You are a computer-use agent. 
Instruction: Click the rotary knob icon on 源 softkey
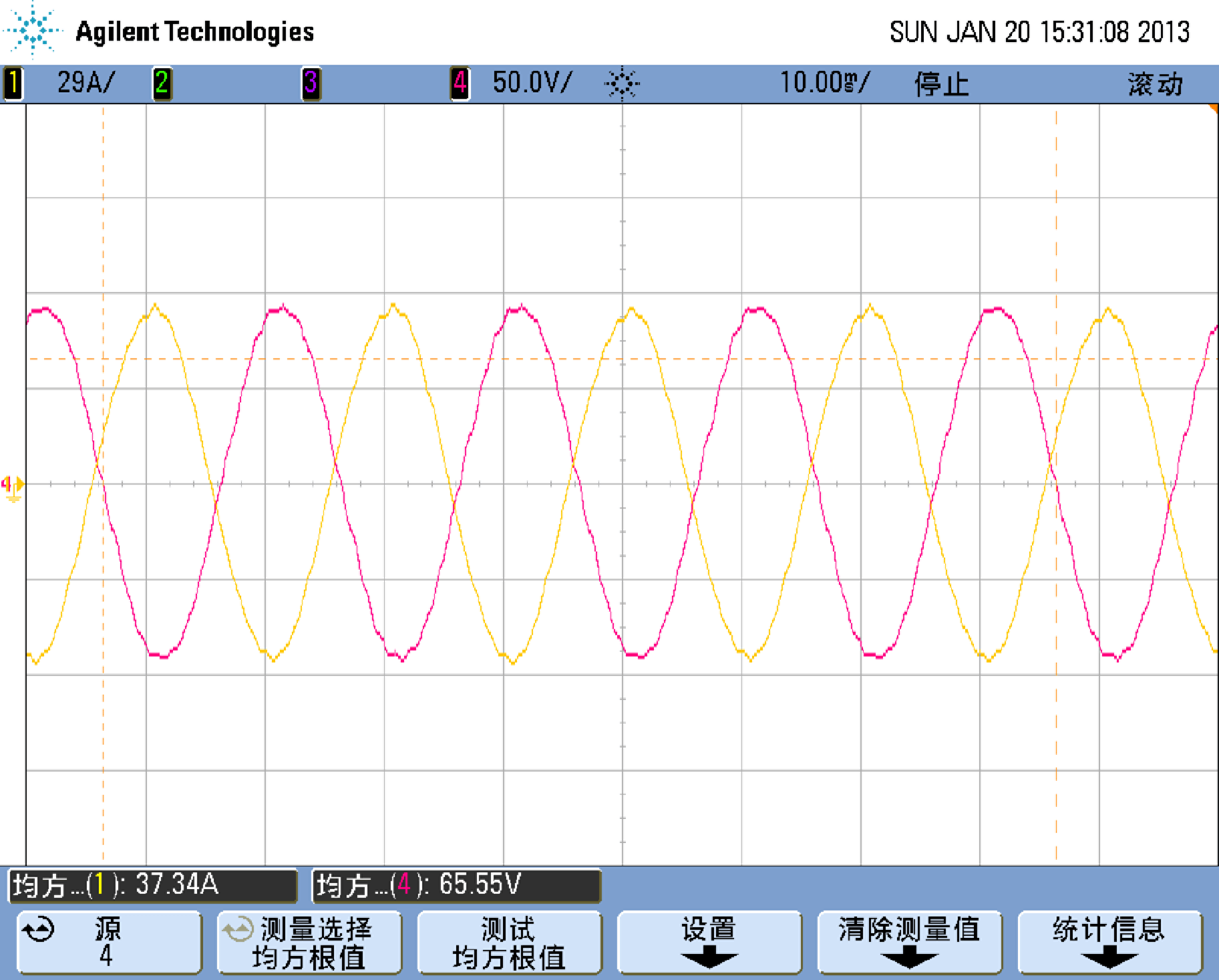tap(38, 929)
